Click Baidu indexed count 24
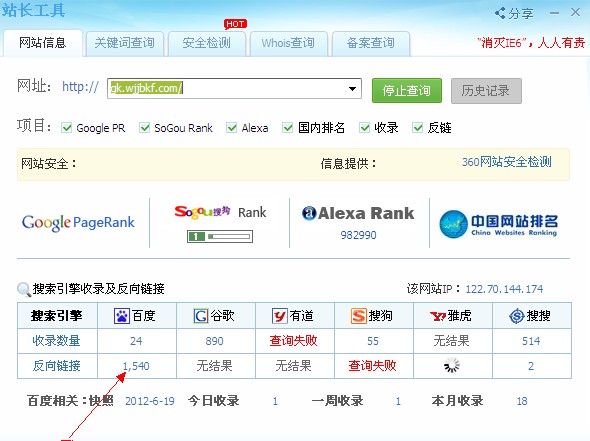Viewport: 590px width, 441px height. coord(136,341)
